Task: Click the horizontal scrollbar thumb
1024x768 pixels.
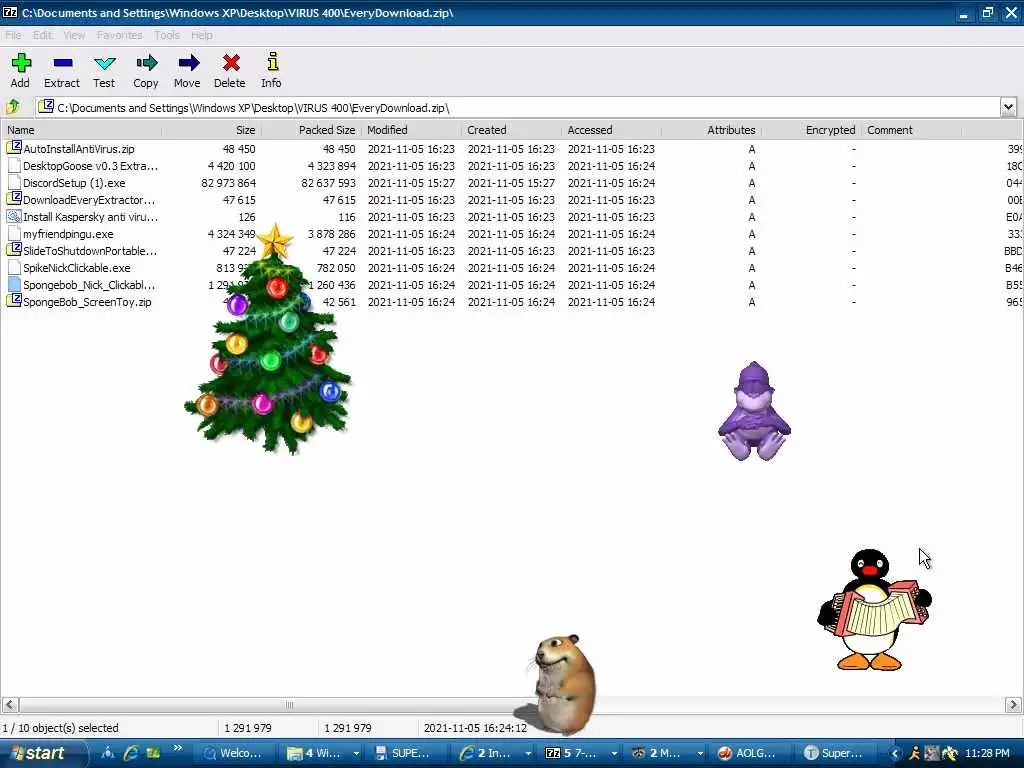Action: tap(289, 705)
